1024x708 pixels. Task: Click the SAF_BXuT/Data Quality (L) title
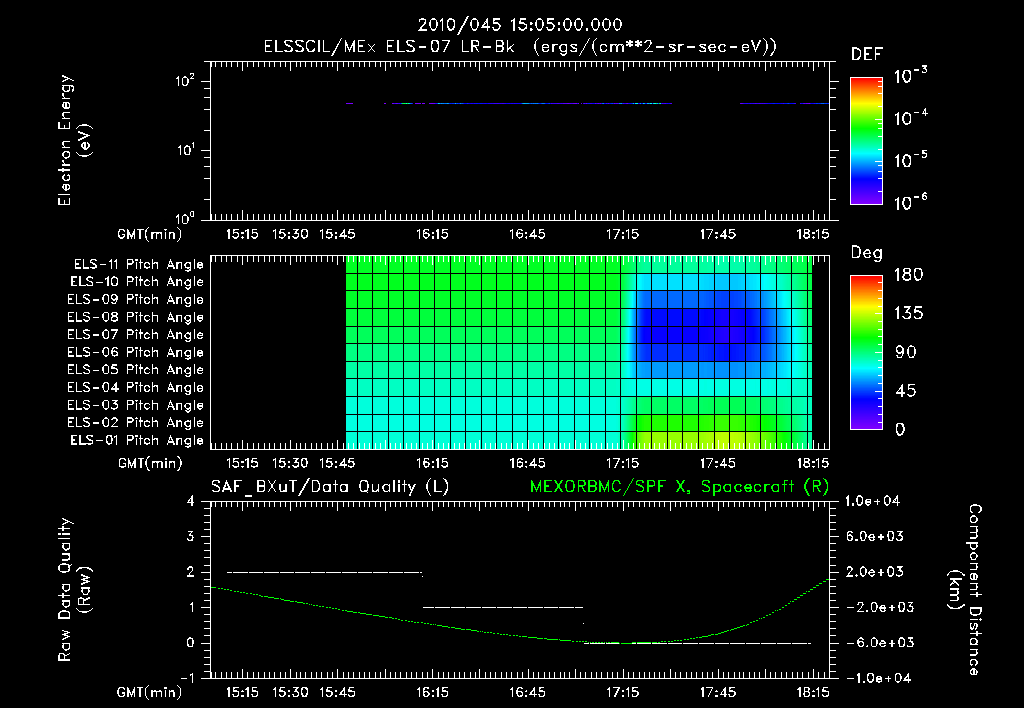[x=330, y=487]
